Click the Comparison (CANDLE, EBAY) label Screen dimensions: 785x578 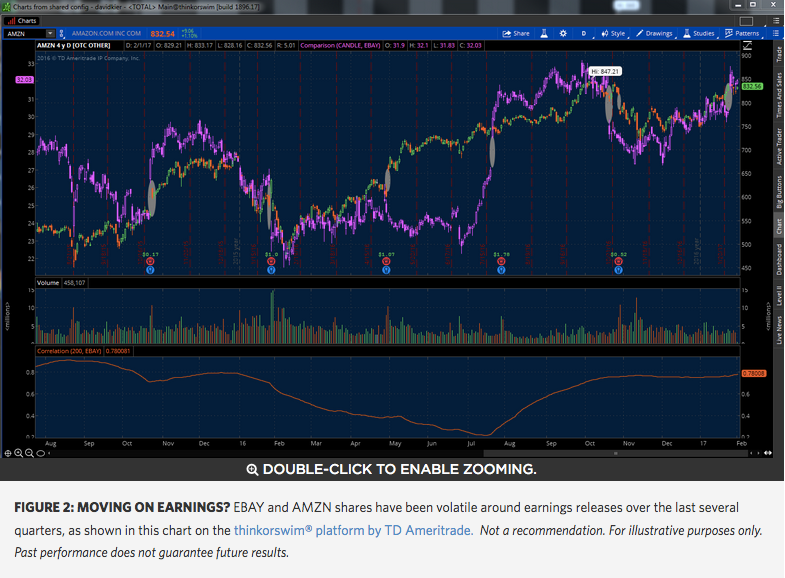coord(340,46)
